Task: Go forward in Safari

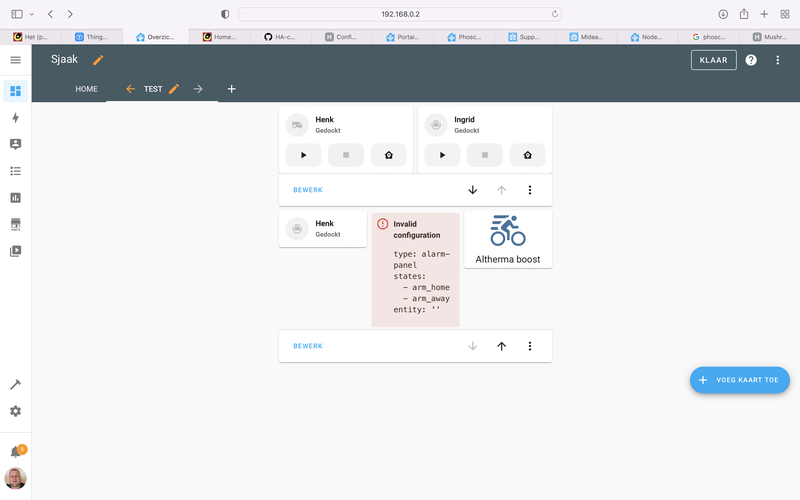Action: [x=70, y=14]
